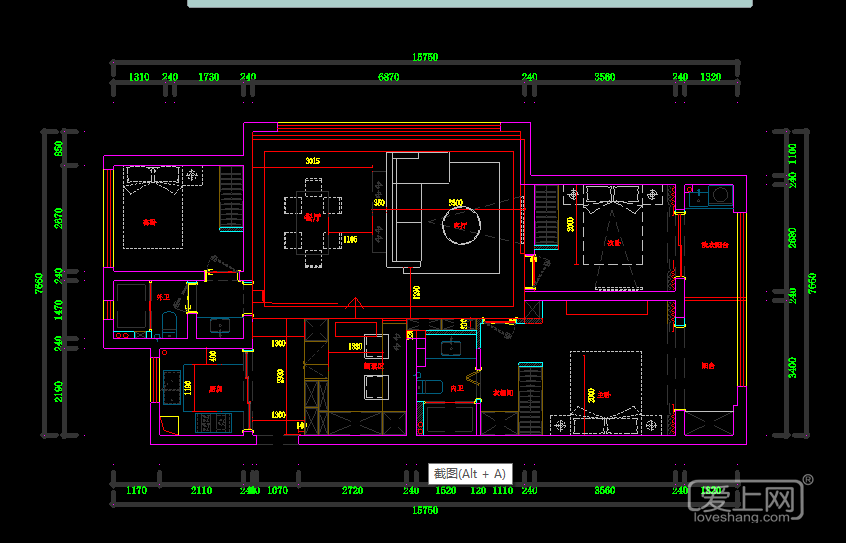Viewport: 846px width, 543px height.
Task: Click the 6870 dimension label at top
Action: [x=388, y=77]
